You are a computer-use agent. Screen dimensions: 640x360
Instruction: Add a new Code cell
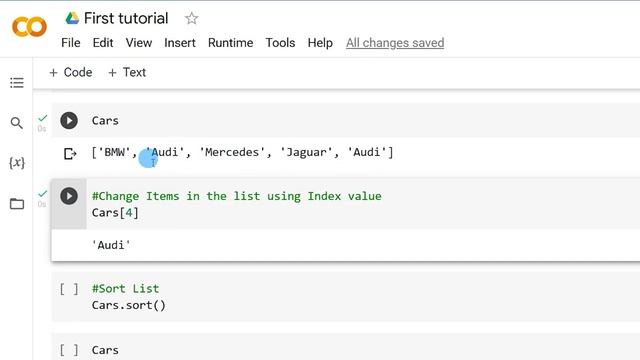tap(71, 73)
